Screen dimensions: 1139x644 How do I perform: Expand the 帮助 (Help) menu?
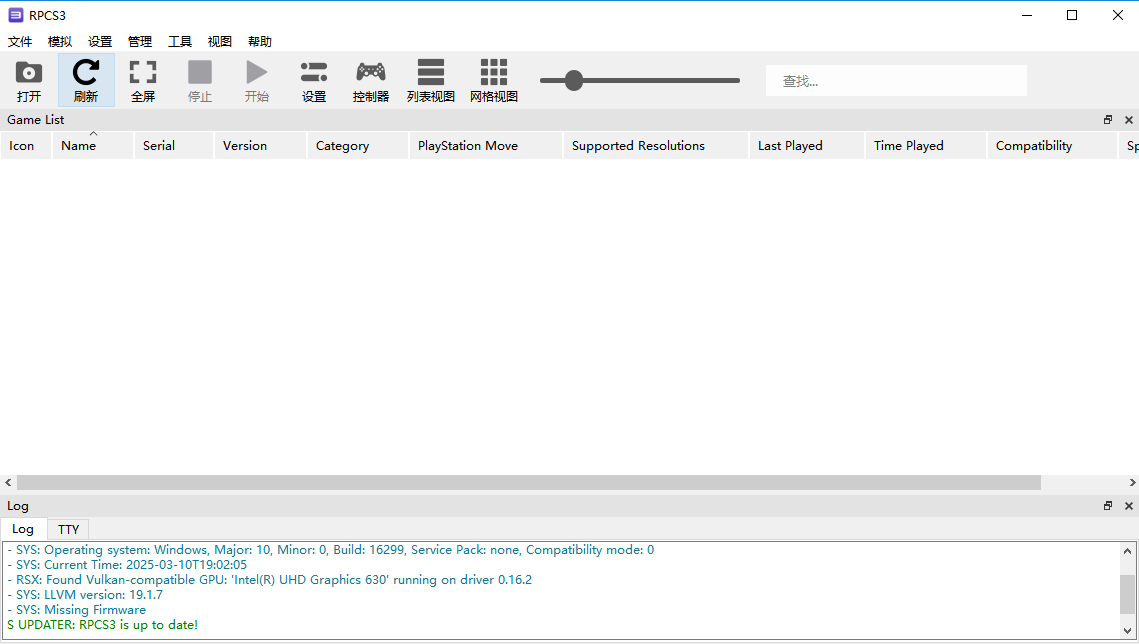click(x=260, y=42)
